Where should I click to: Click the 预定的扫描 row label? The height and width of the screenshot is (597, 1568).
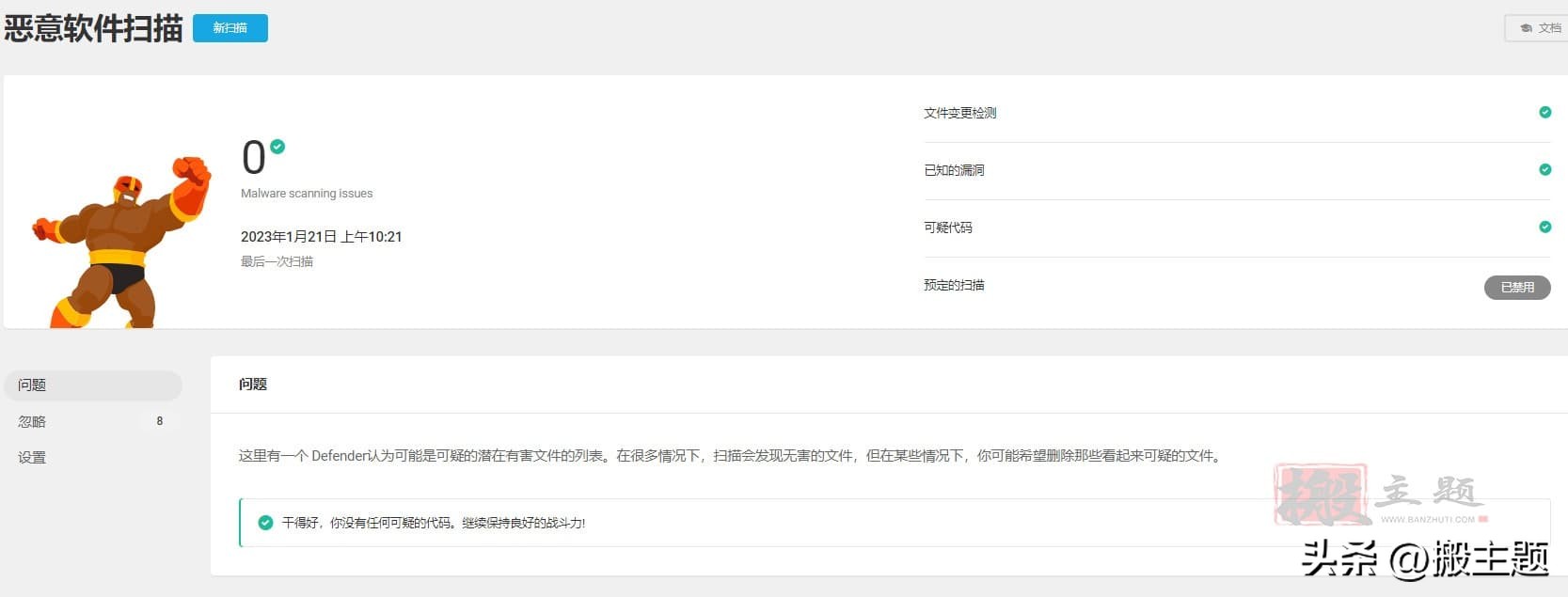[954, 285]
